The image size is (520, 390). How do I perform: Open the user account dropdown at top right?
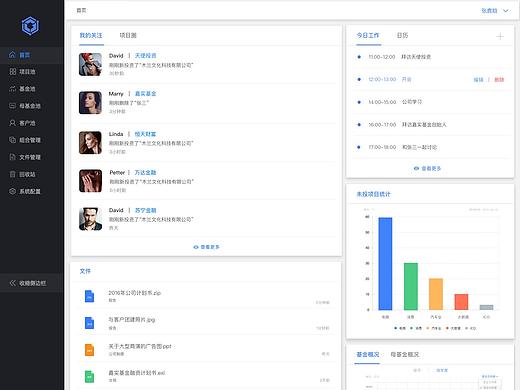495,11
